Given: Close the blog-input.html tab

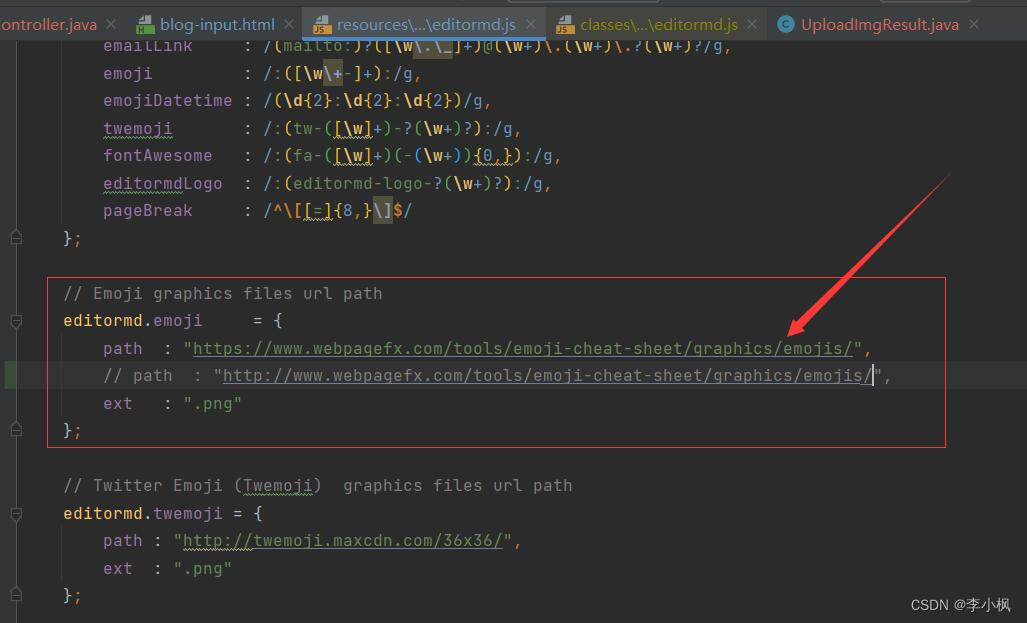Looking at the screenshot, I should [x=289, y=24].
